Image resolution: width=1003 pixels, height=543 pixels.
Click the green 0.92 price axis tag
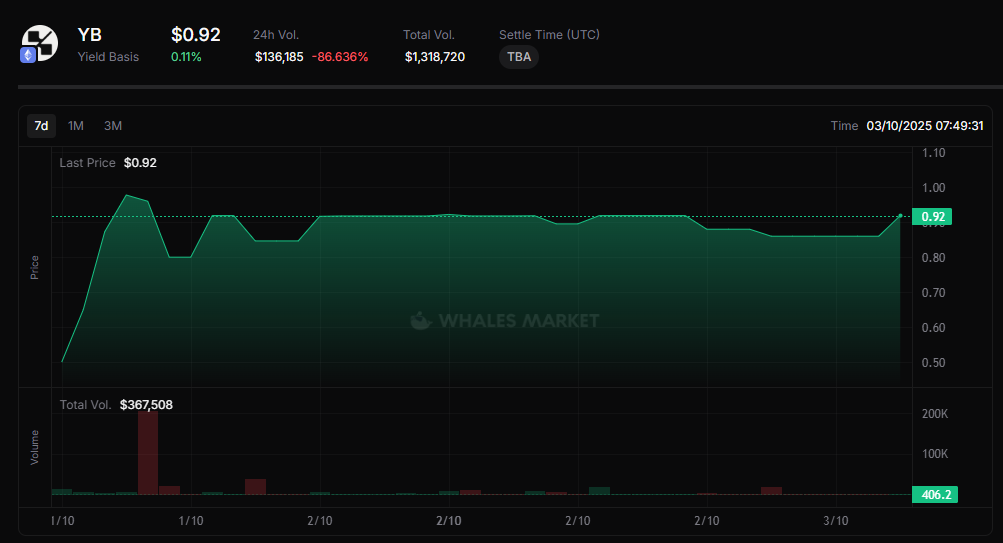[933, 217]
